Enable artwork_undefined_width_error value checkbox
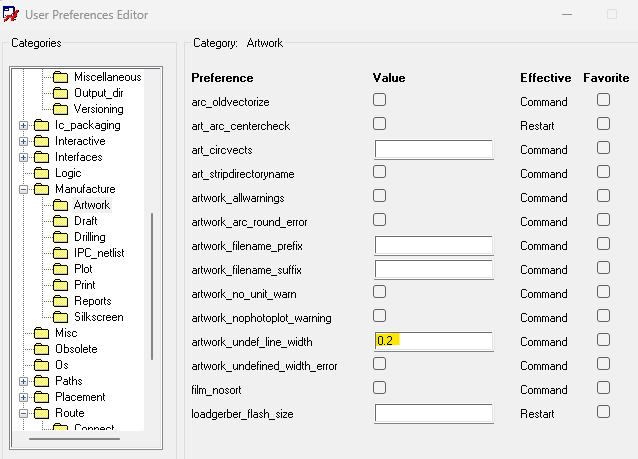The width and height of the screenshot is (638, 459). point(379,364)
